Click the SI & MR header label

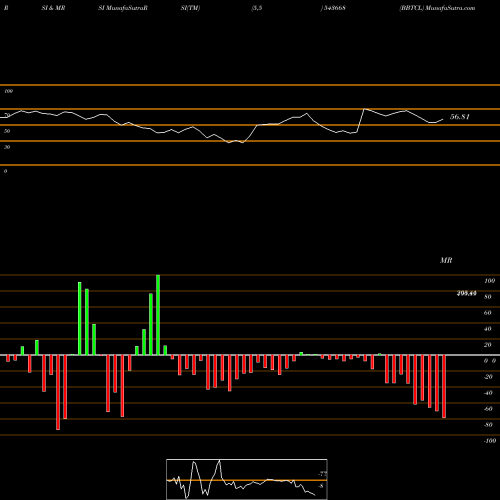point(53,8)
